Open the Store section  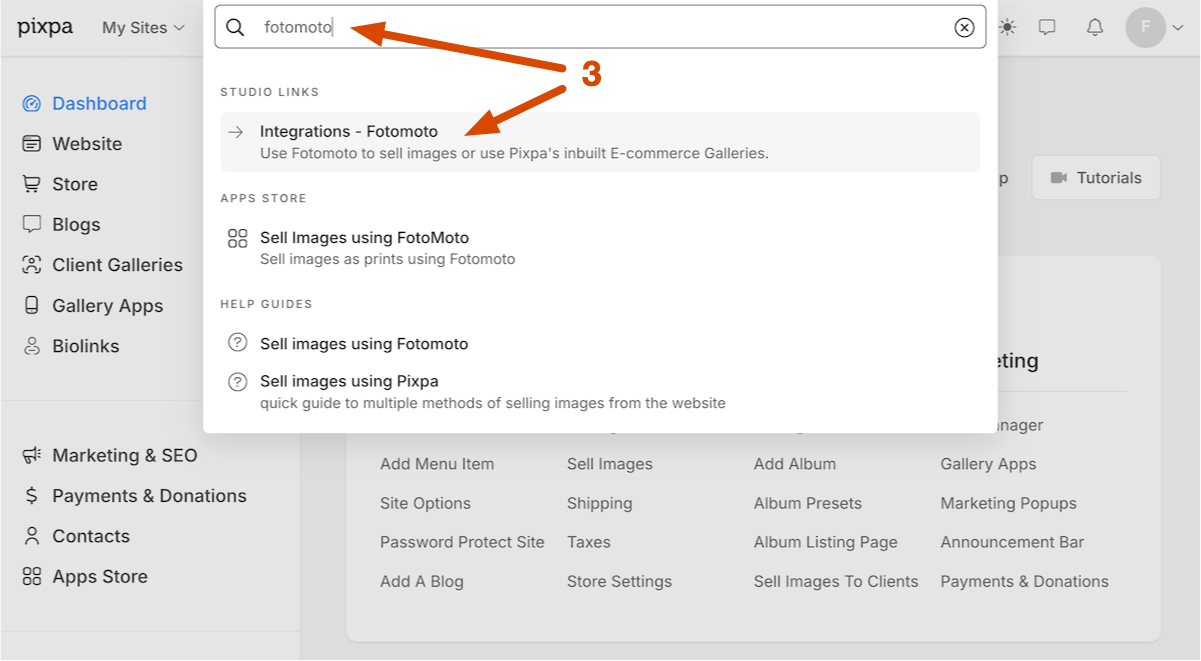click(75, 184)
